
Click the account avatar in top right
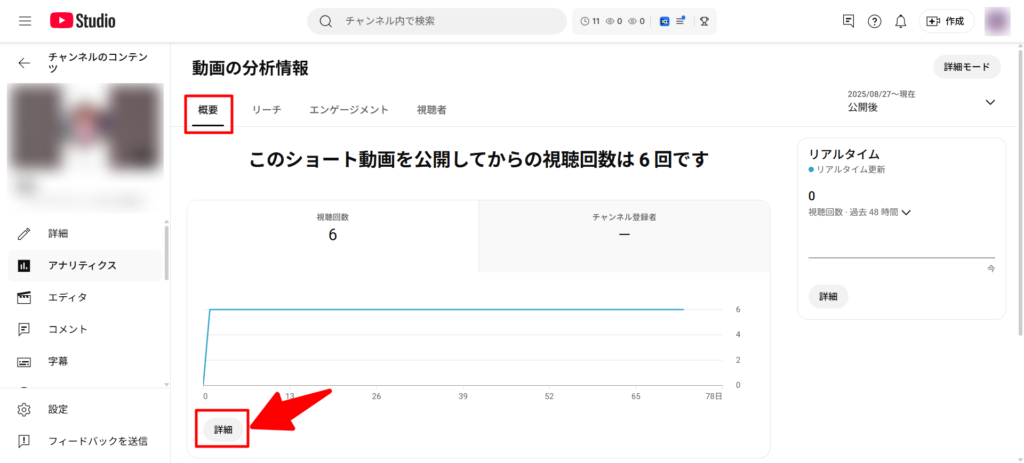click(997, 21)
